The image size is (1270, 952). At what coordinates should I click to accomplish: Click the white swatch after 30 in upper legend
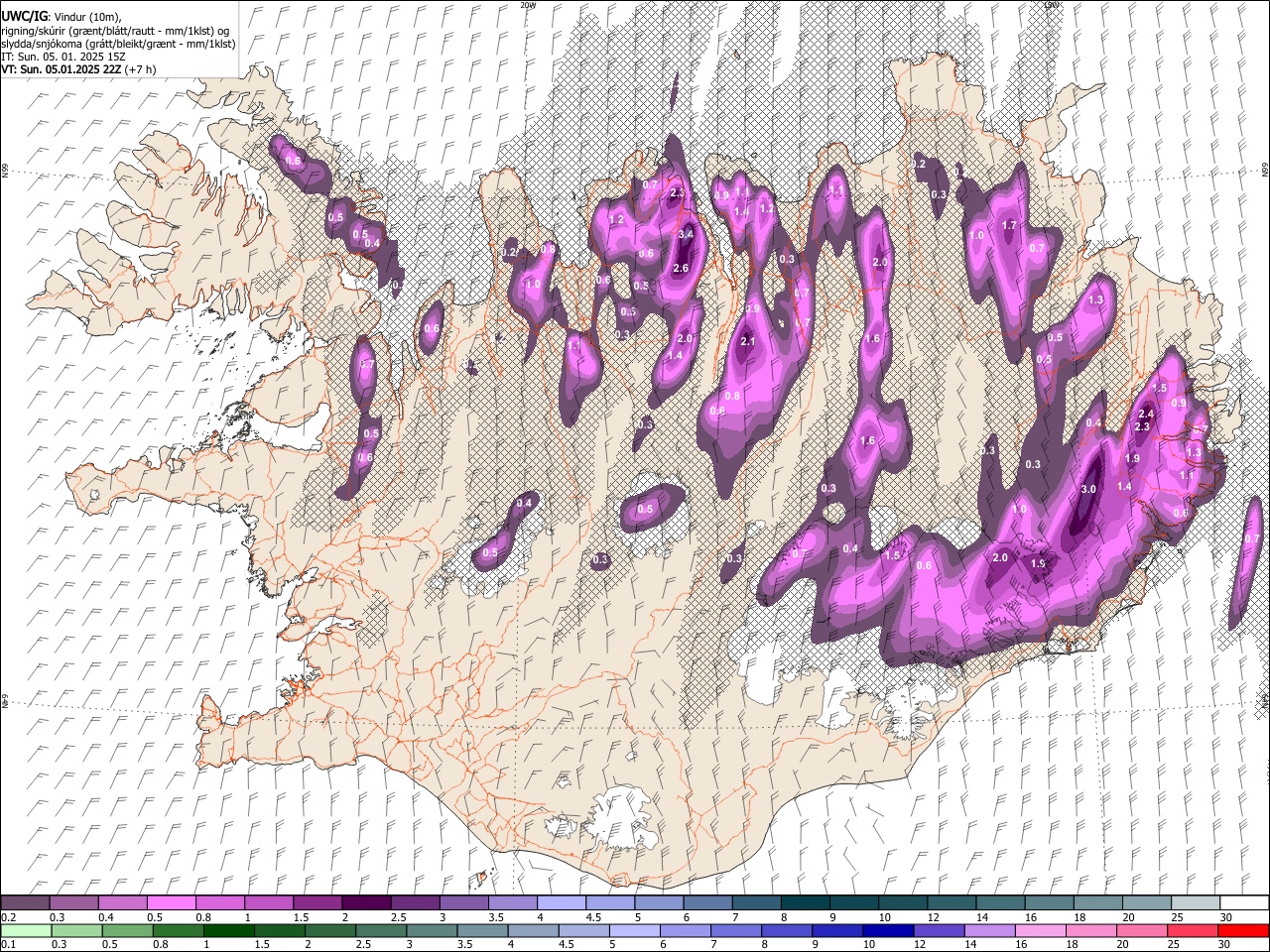pos(1244,902)
